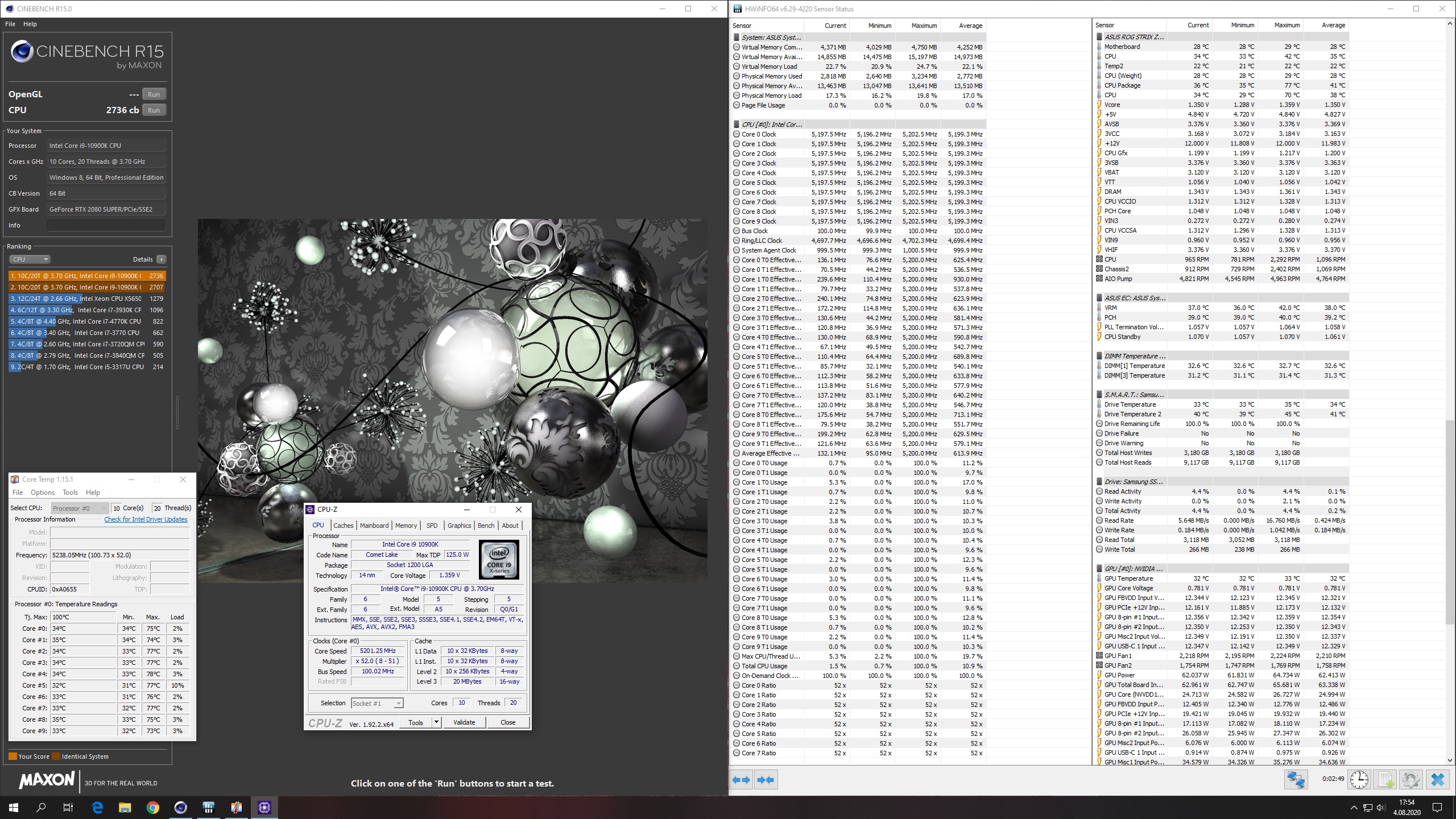Close HWiNFO sensors with blue X icon
Viewport: 1456px width, 819px height.
[x=1438, y=779]
